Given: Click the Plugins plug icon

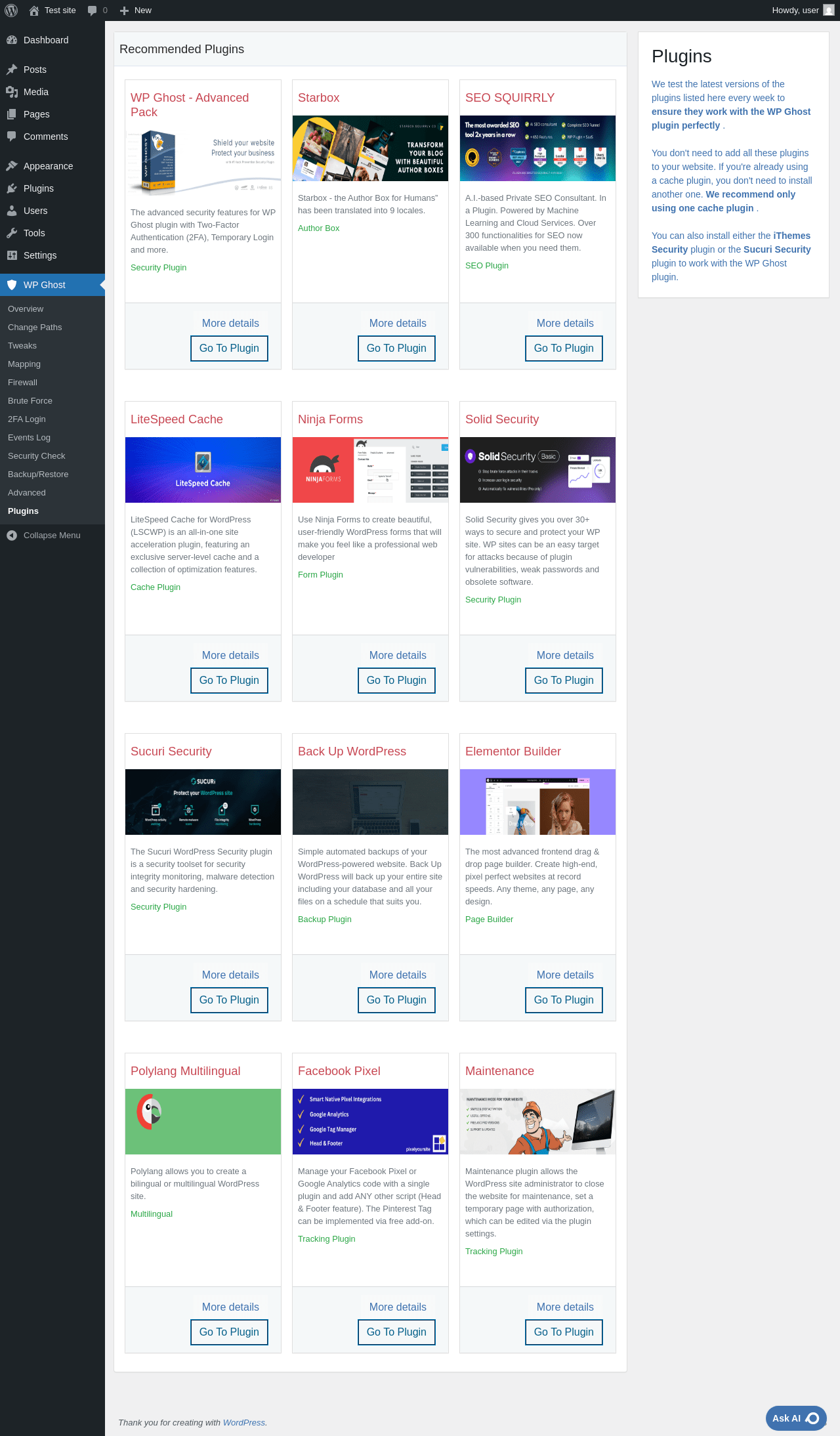Looking at the screenshot, I should (x=12, y=188).
